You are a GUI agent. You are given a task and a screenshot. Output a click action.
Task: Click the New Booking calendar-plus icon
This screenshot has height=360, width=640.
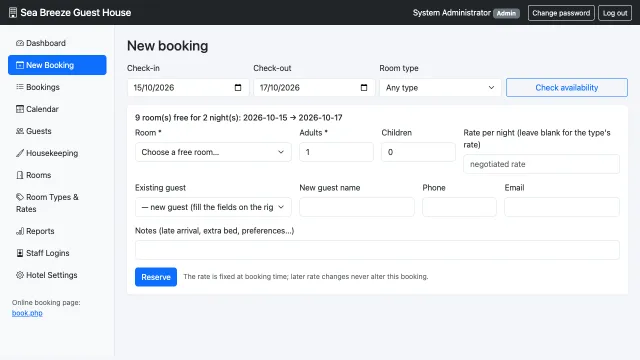[20, 65]
